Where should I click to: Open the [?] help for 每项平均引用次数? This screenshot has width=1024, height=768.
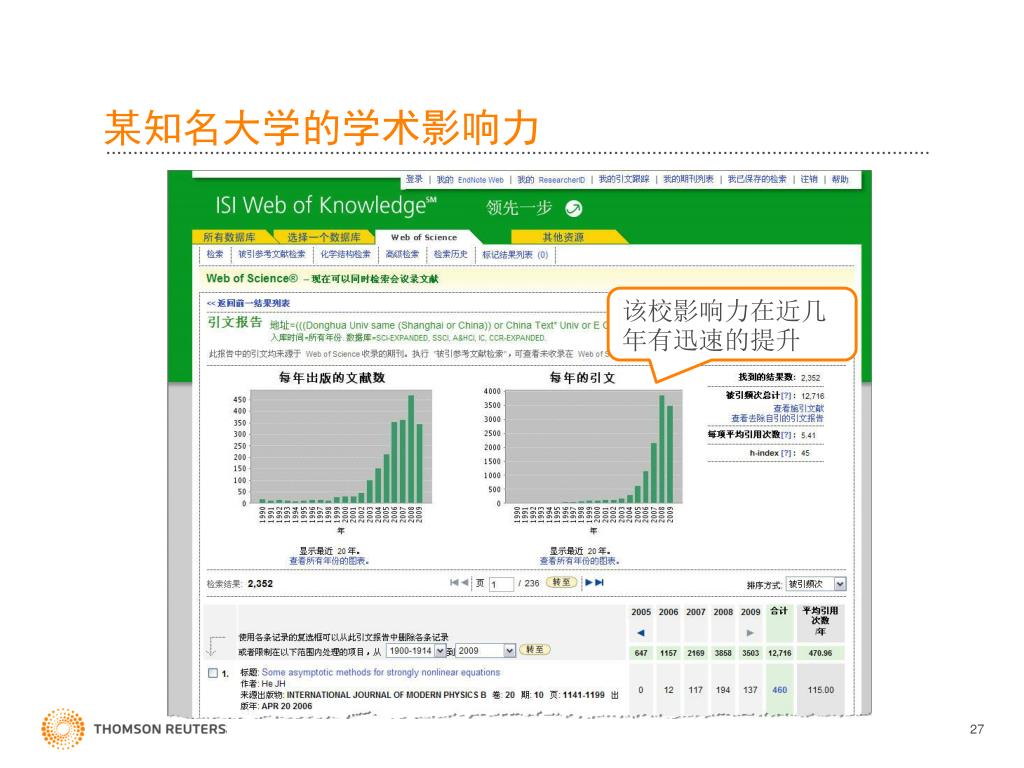[786, 435]
